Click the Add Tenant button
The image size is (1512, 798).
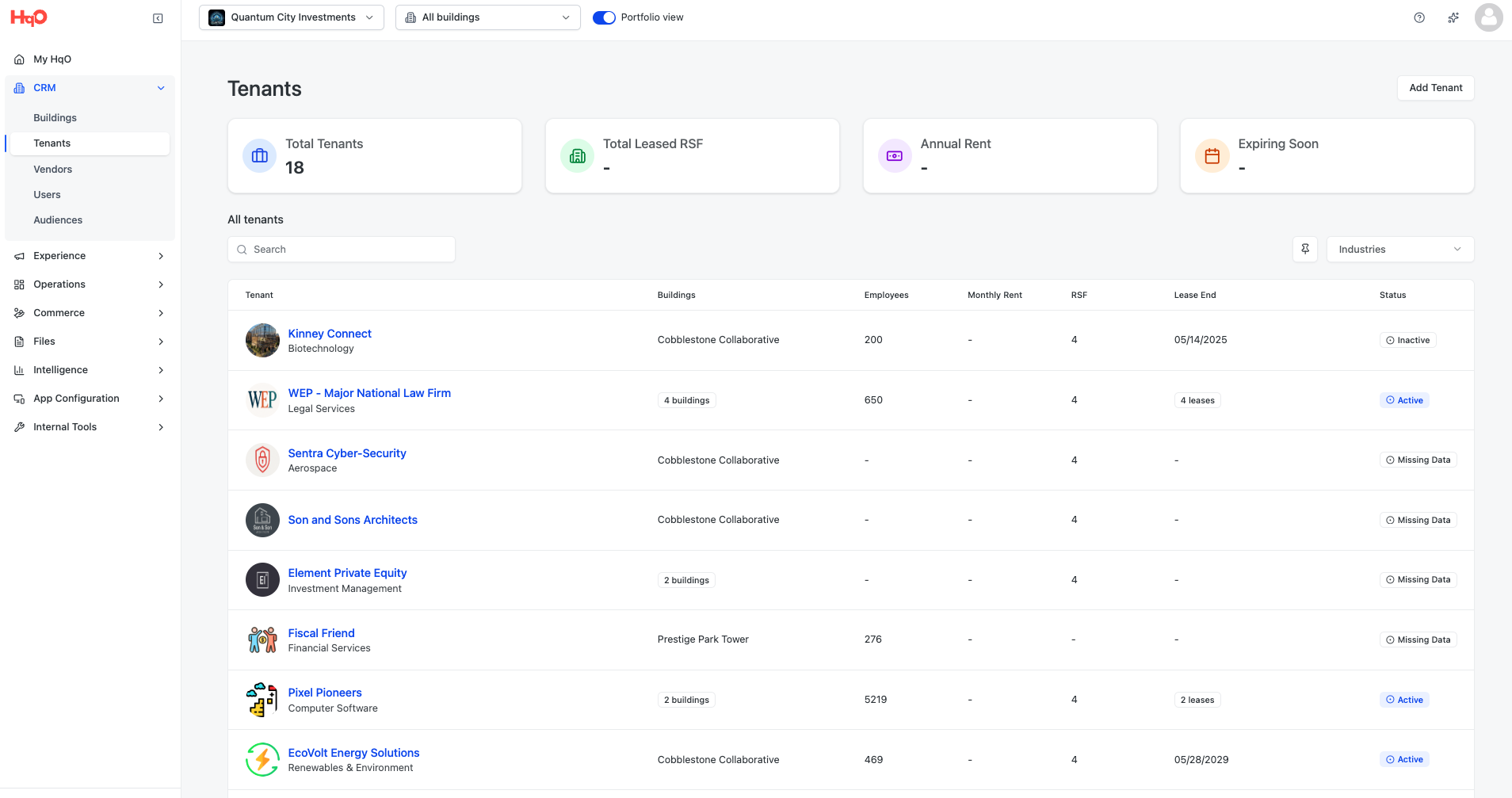[1435, 88]
